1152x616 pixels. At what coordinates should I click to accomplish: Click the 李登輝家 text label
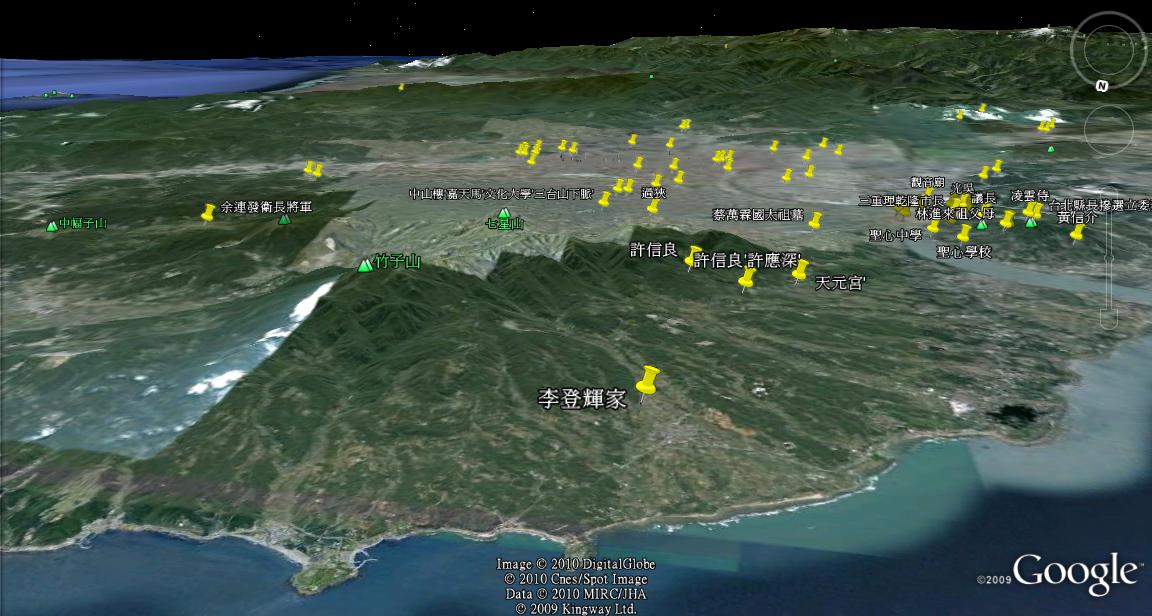[582, 399]
